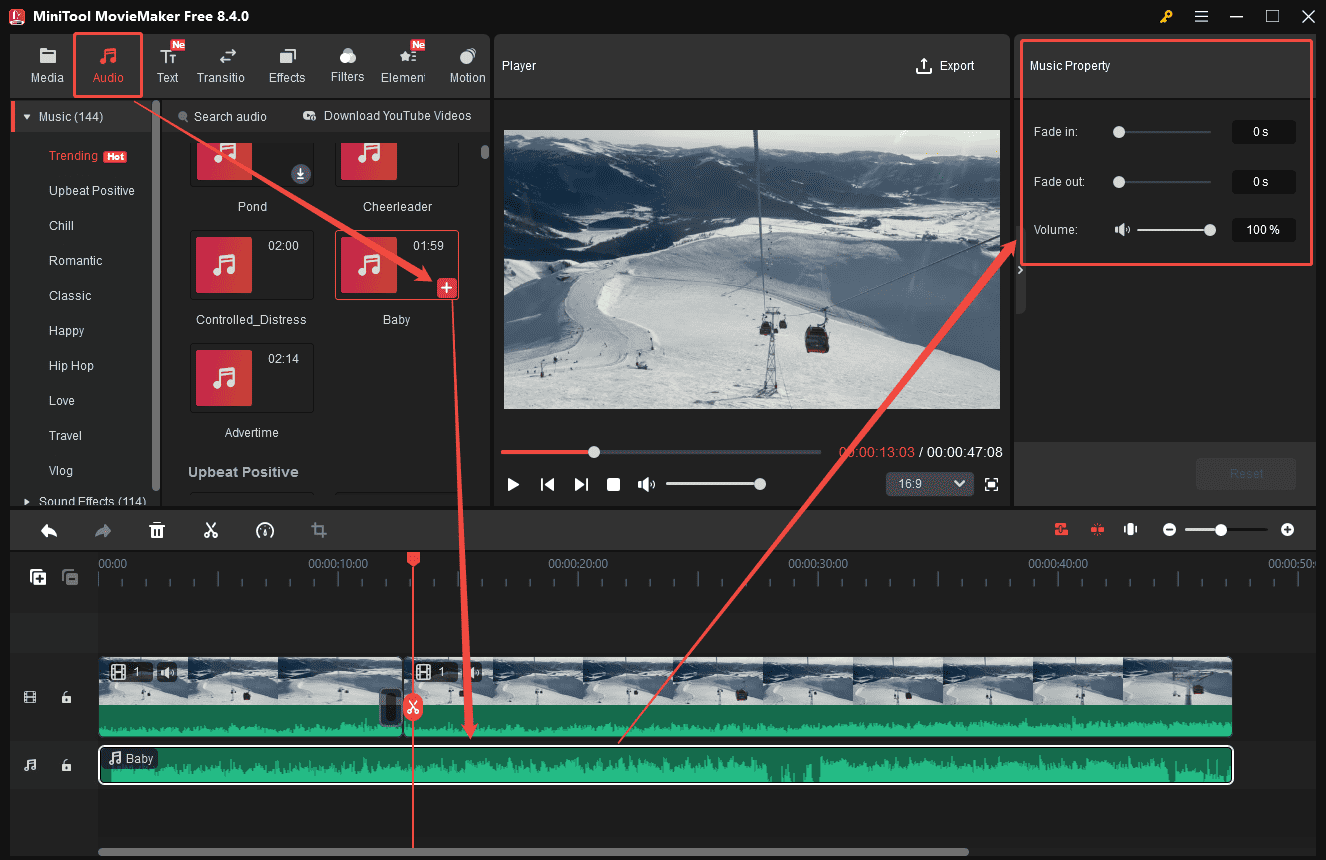Open the 16:9 aspect ratio dropdown
1326x860 pixels.
click(929, 484)
